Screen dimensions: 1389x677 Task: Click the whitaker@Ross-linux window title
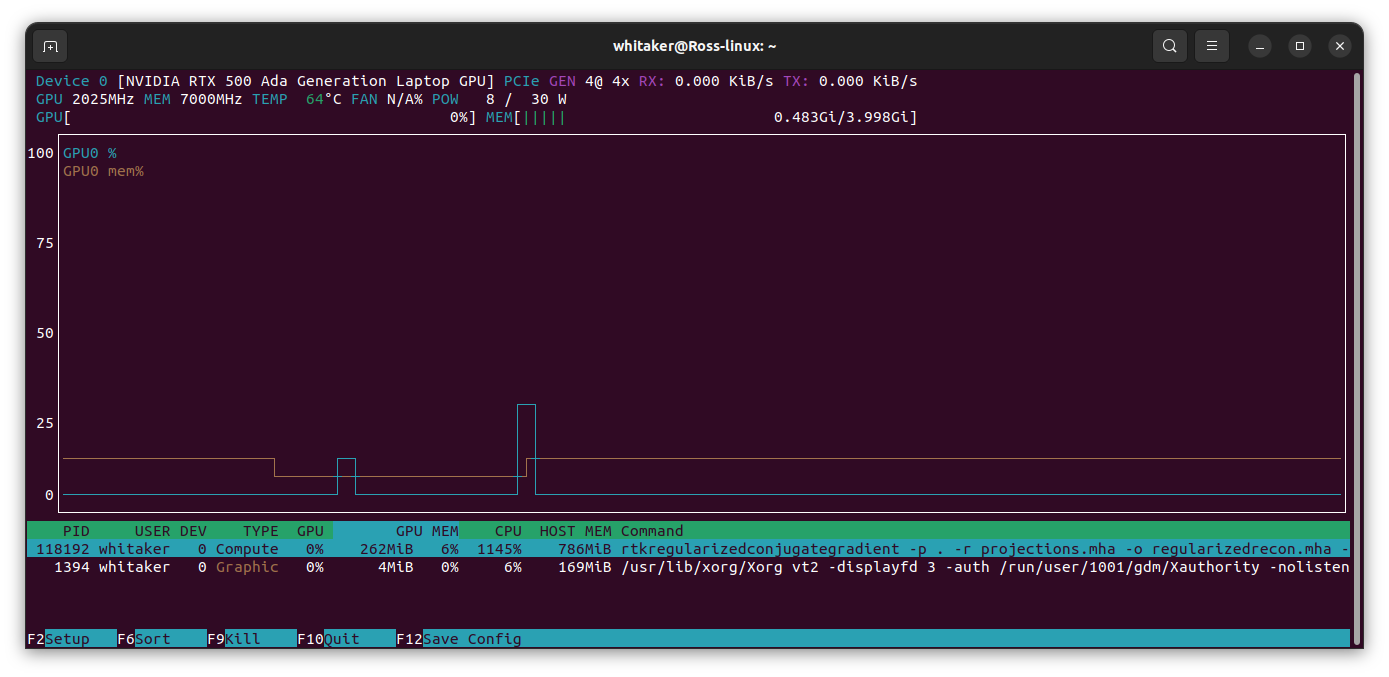(x=694, y=46)
